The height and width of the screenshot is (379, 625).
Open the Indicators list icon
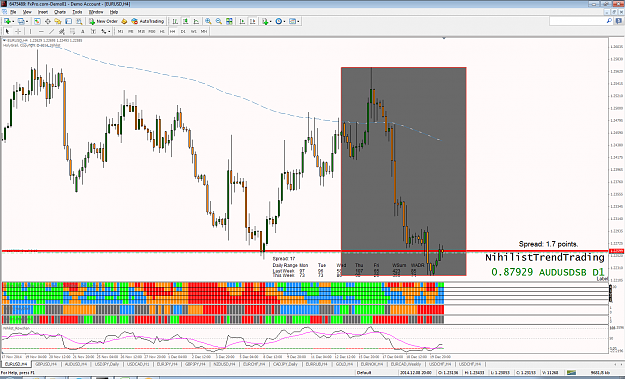point(265,21)
